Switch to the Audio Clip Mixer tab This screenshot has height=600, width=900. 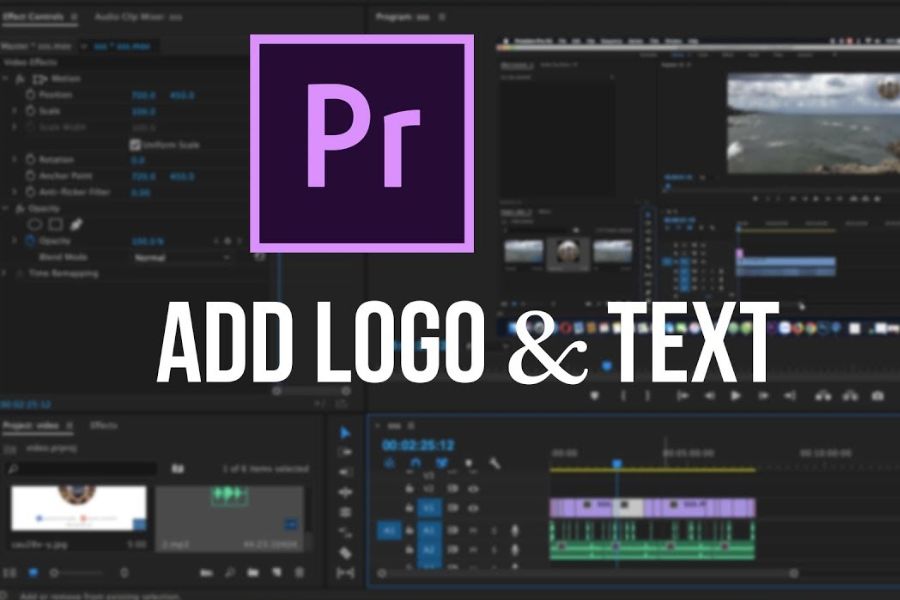click(138, 17)
